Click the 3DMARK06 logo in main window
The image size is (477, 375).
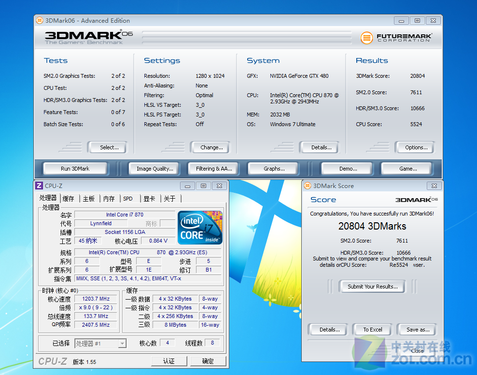89,38
